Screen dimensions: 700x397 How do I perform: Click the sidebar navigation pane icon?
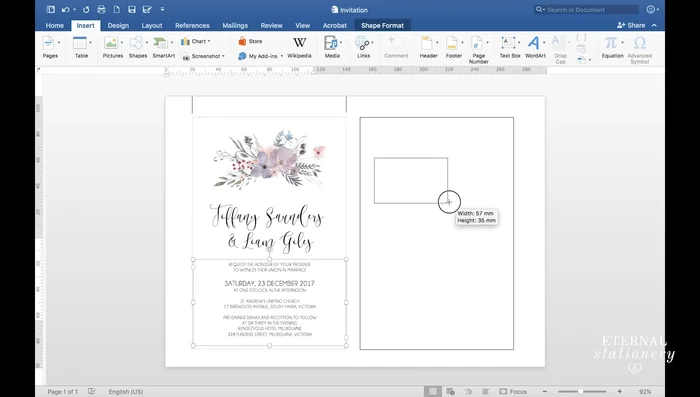[x=50, y=9]
